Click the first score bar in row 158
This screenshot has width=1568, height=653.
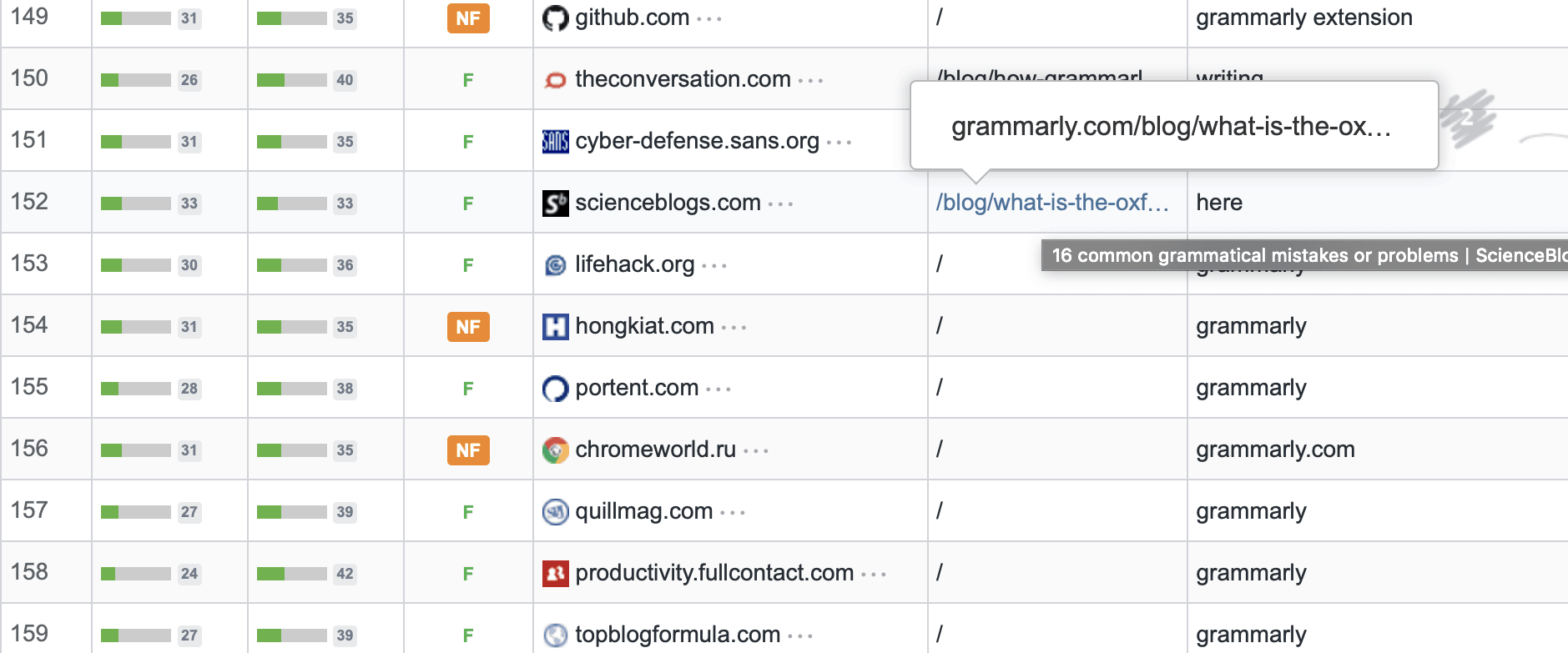click(135, 574)
